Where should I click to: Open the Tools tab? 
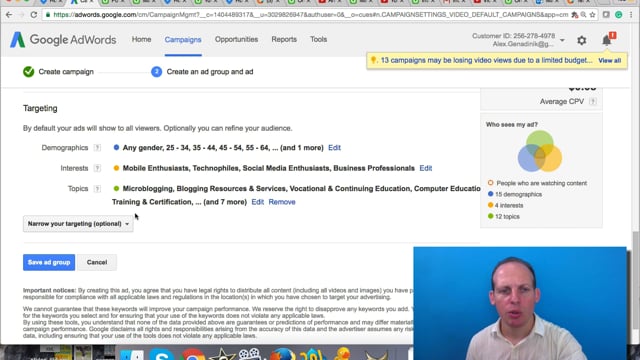(x=318, y=40)
